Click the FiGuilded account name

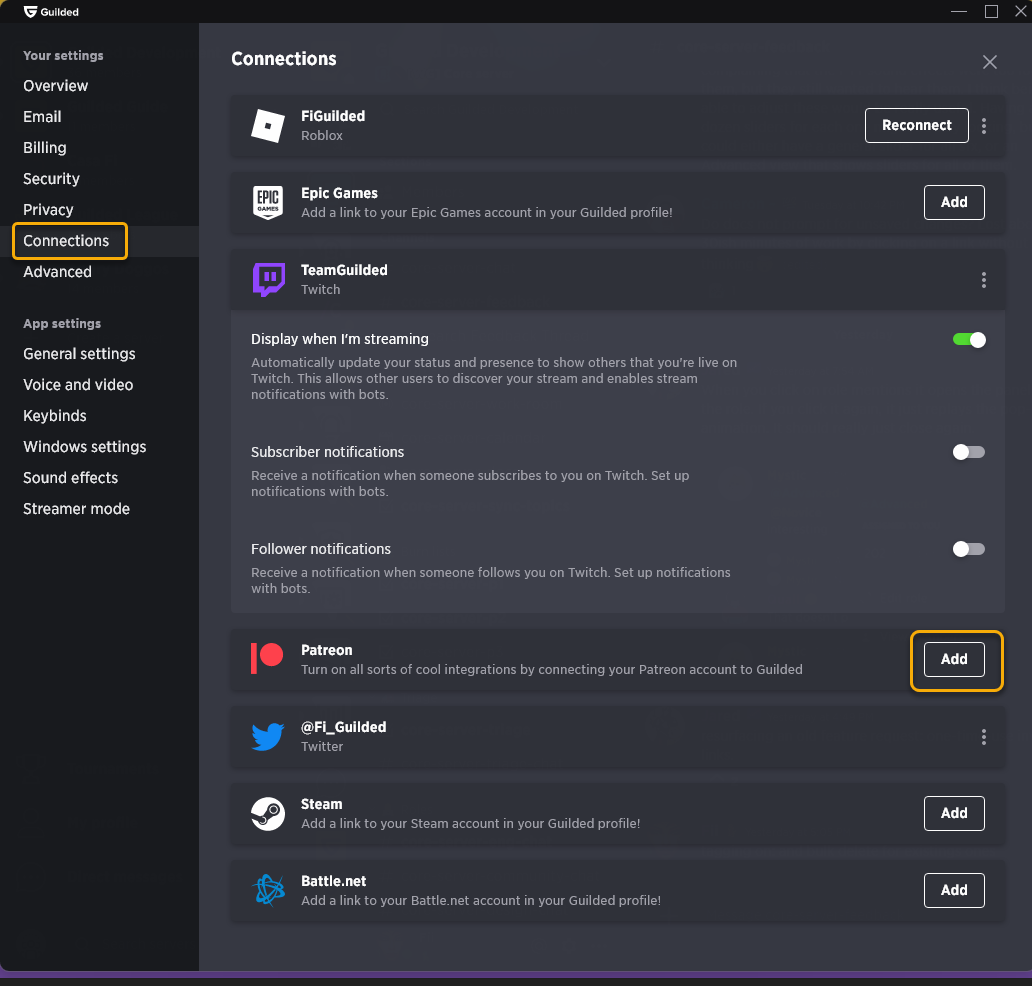pos(333,116)
